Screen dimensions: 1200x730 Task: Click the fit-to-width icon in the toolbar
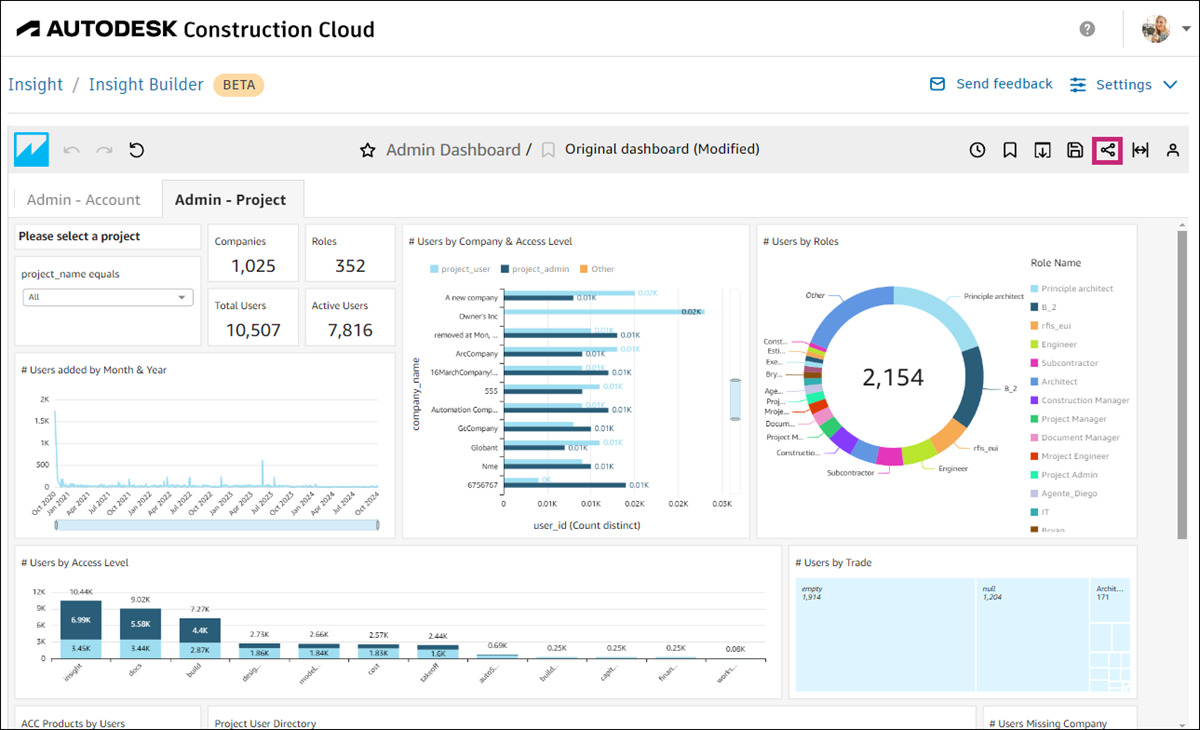(x=1140, y=150)
